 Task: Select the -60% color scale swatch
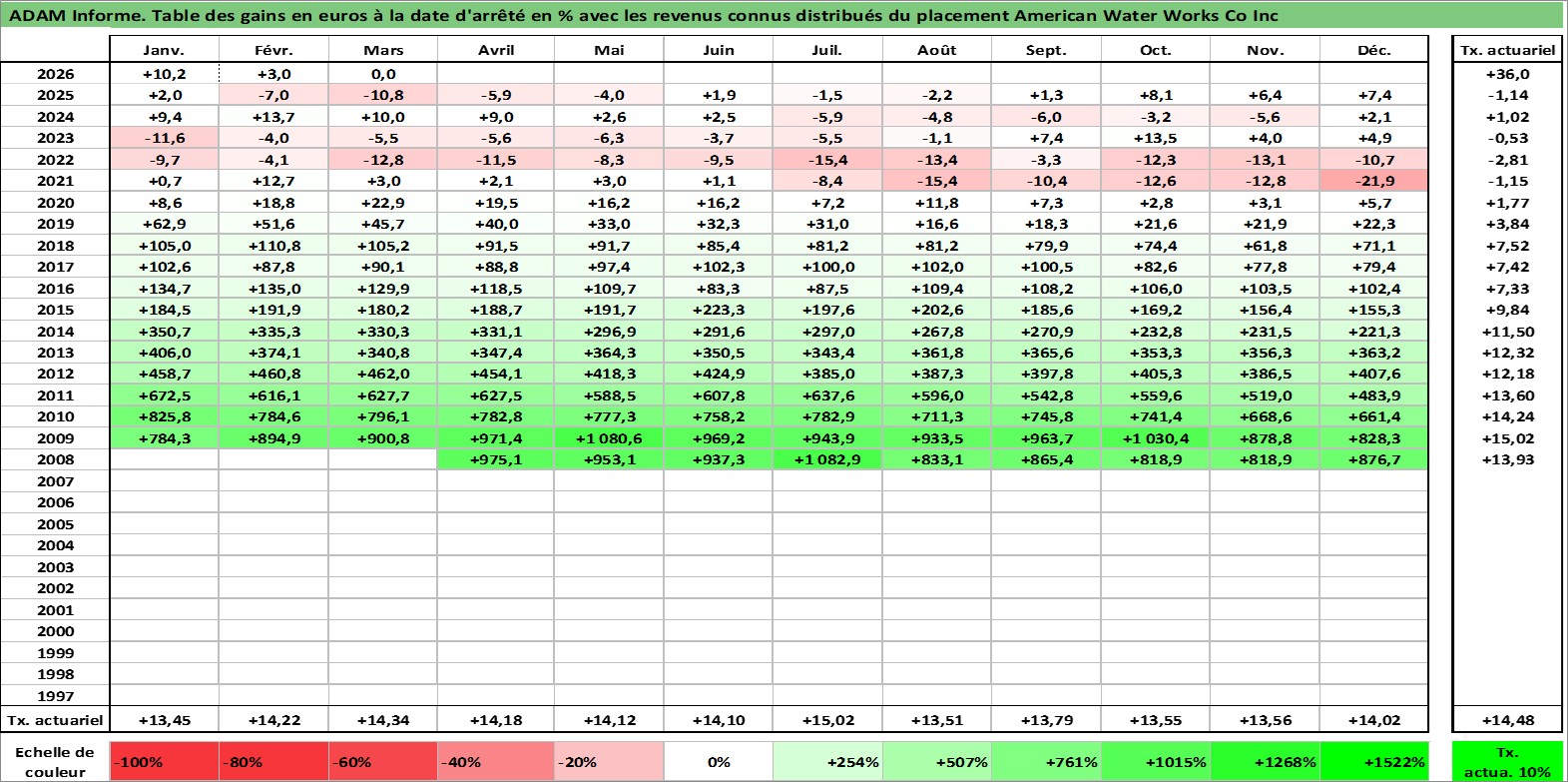[383, 761]
